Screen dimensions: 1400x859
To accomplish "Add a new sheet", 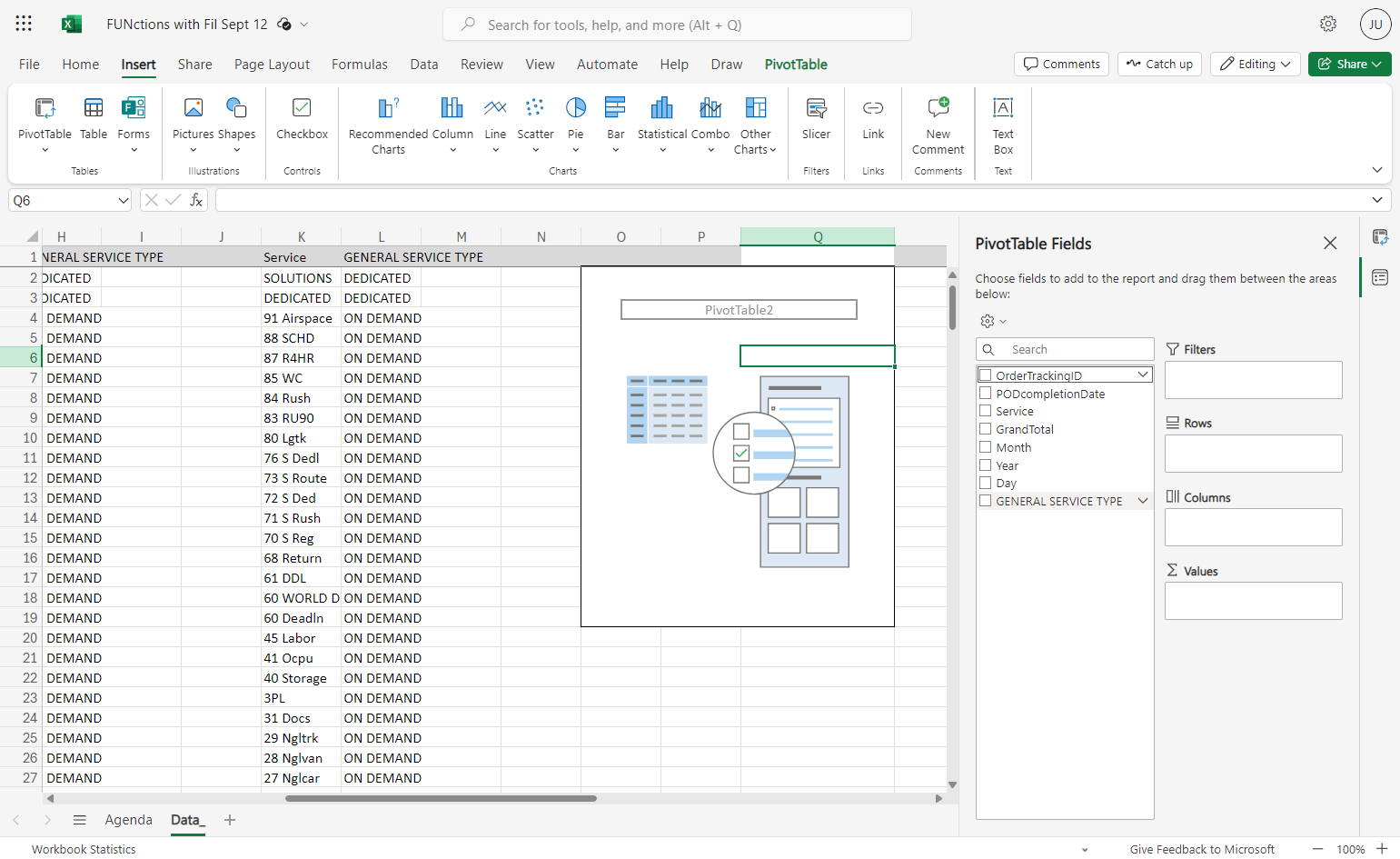I will coord(230,820).
